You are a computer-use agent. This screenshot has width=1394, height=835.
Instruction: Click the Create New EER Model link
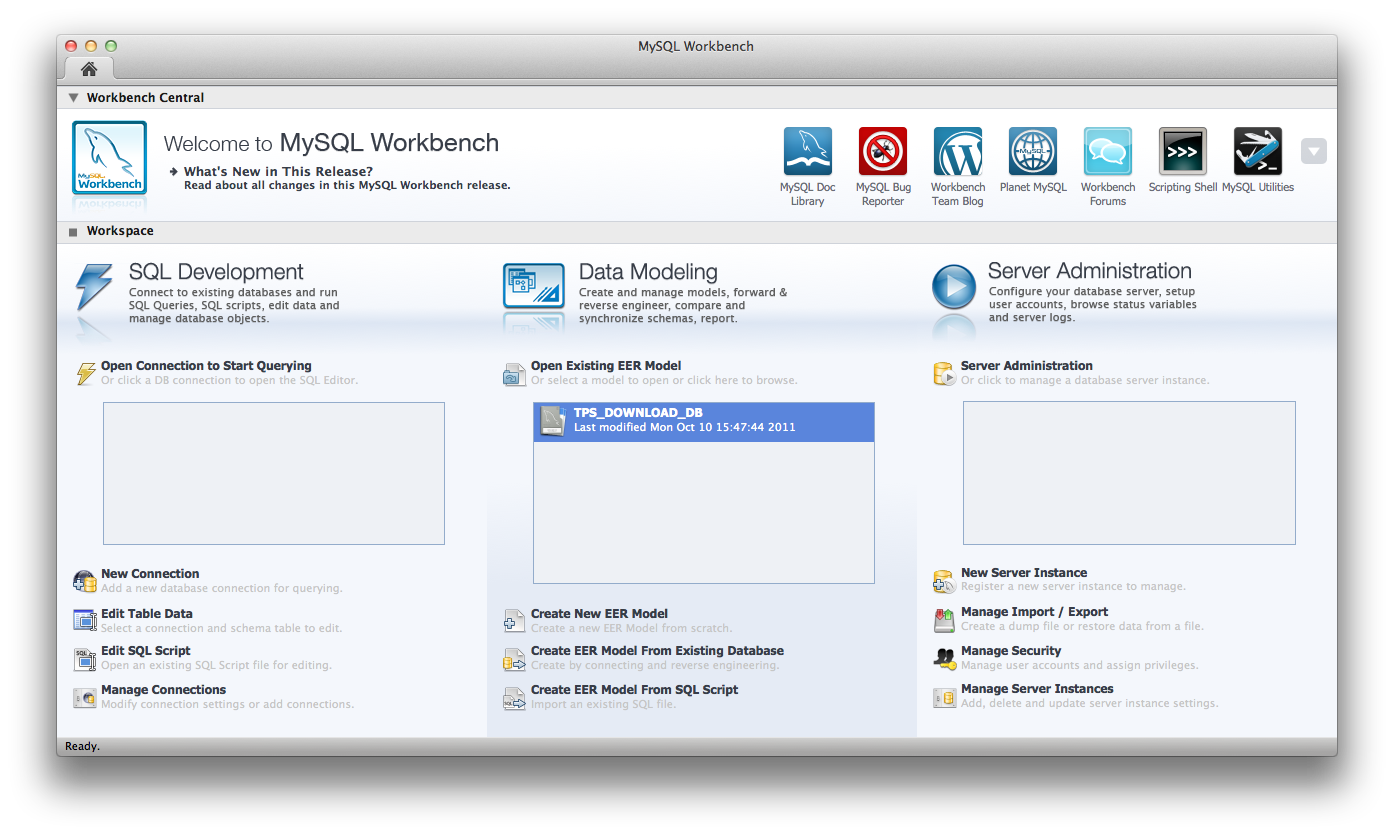point(599,614)
